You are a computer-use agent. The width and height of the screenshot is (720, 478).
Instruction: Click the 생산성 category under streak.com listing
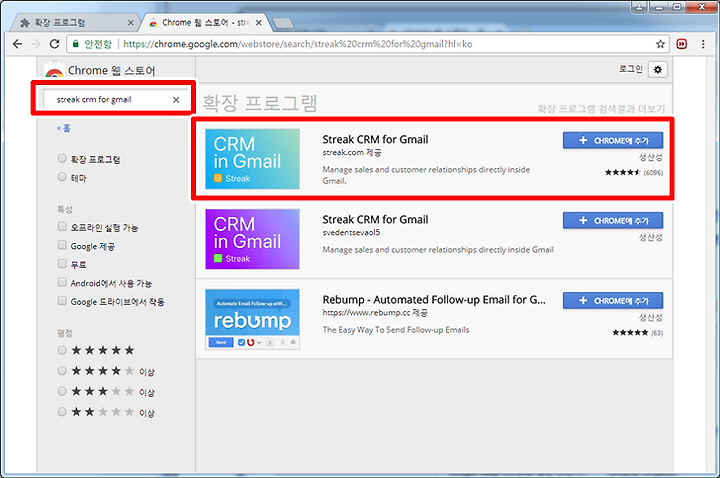651,157
